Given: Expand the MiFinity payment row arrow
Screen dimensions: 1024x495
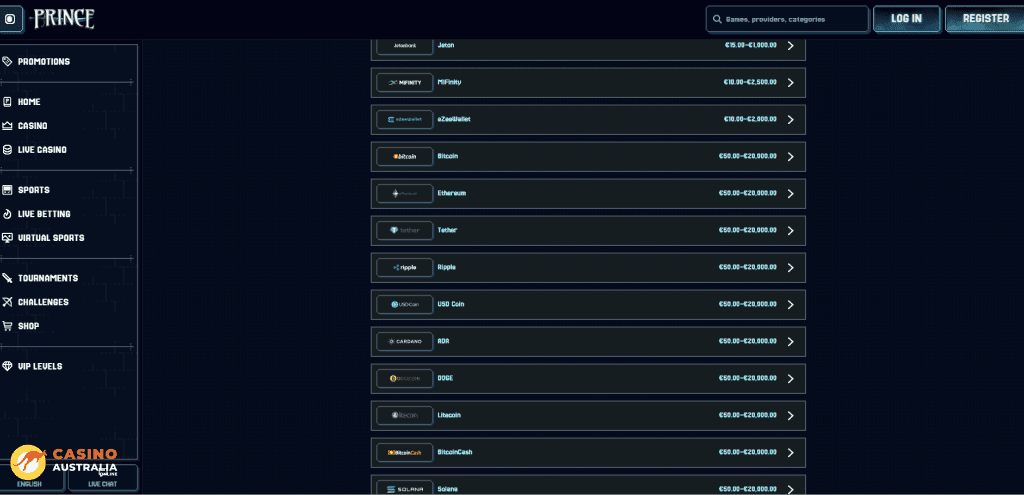Looking at the screenshot, I should [x=790, y=83].
